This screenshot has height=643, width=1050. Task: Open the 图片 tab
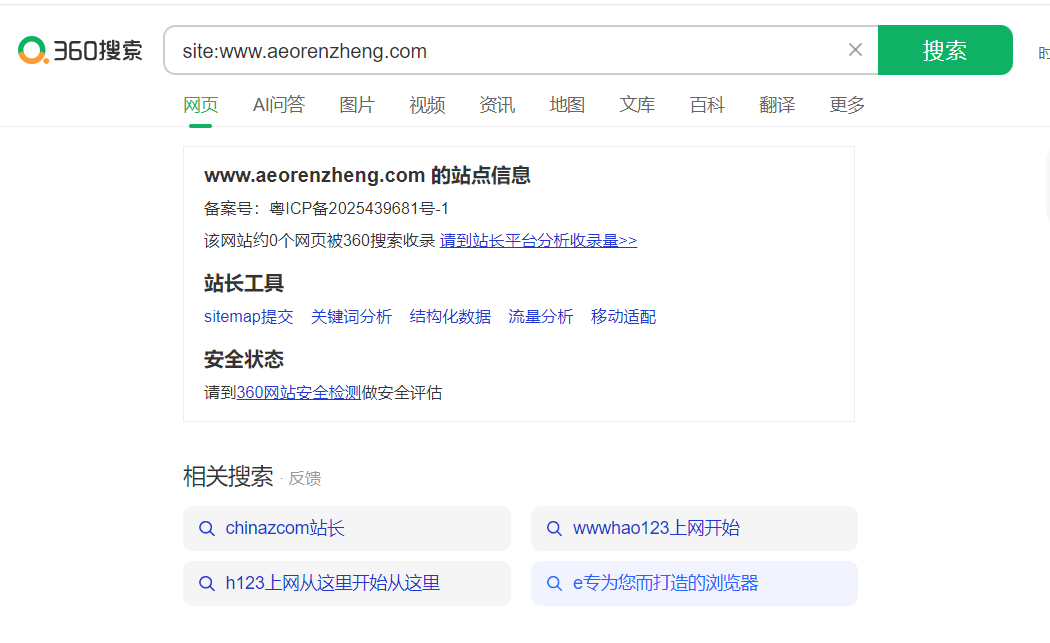point(357,105)
